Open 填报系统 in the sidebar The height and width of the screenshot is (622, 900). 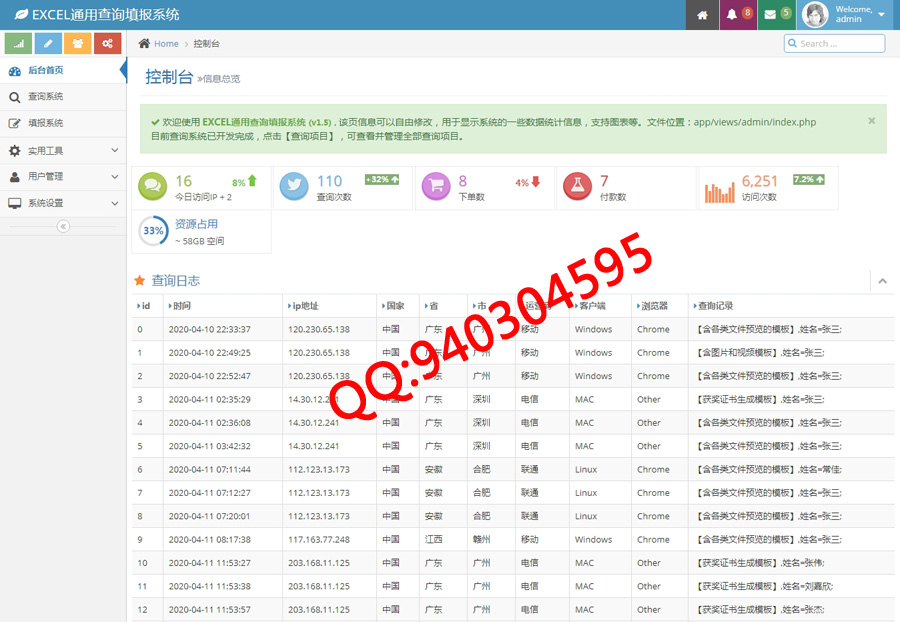45,123
